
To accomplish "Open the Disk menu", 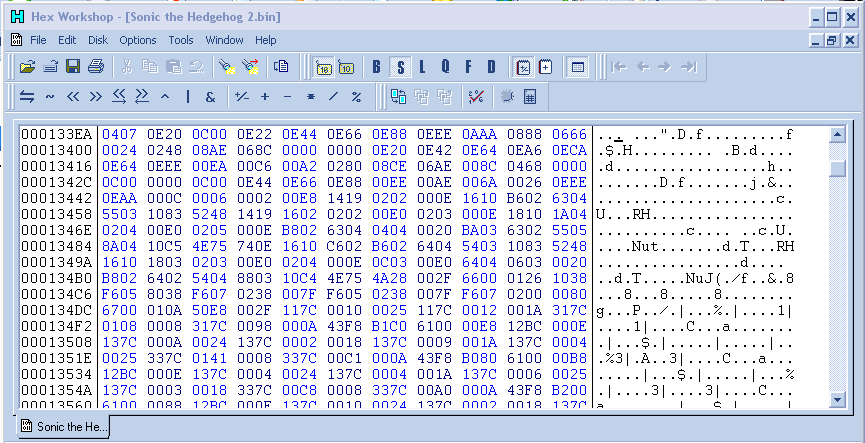I will 98,40.
